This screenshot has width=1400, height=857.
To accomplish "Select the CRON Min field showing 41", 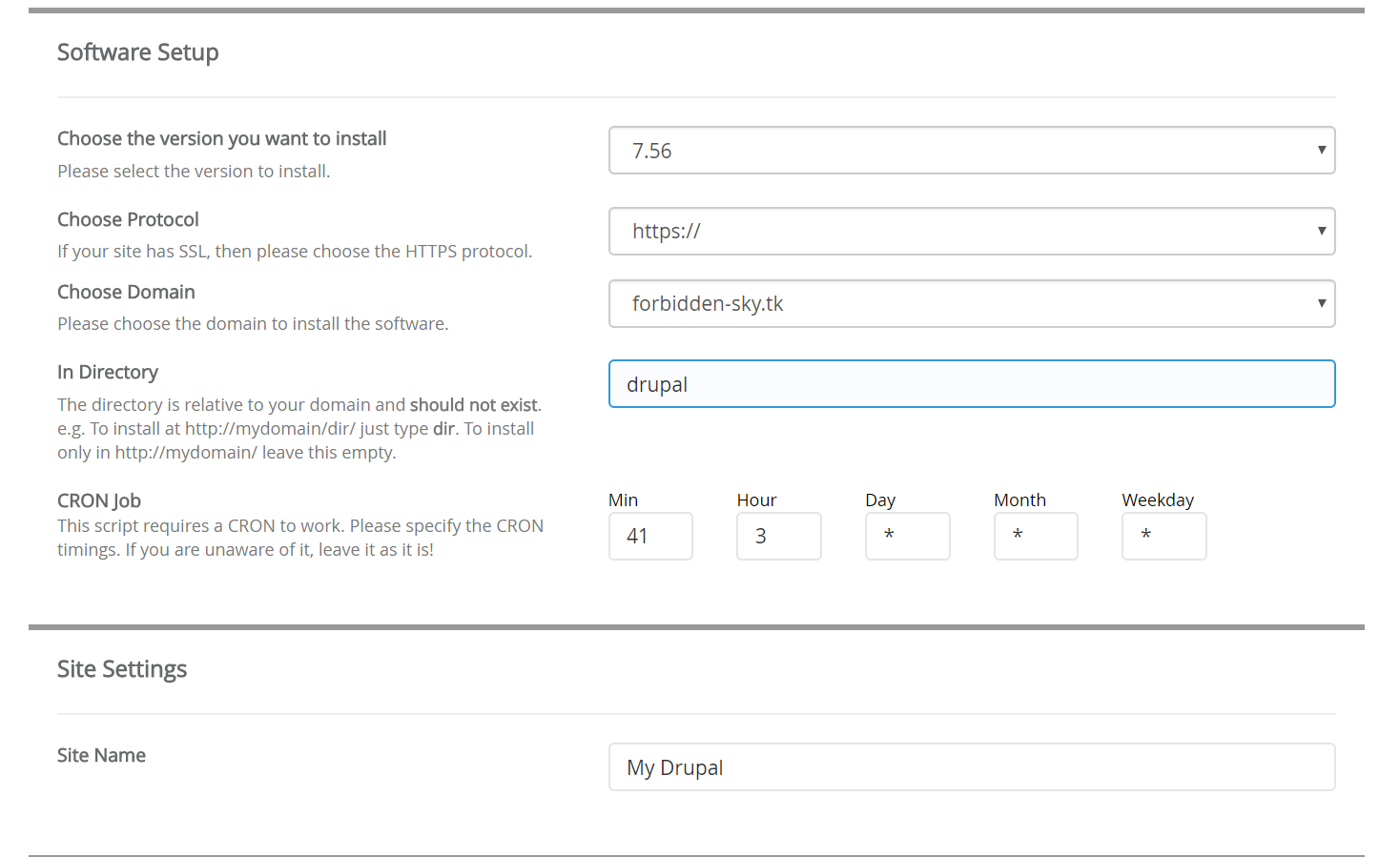I will point(650,536).
